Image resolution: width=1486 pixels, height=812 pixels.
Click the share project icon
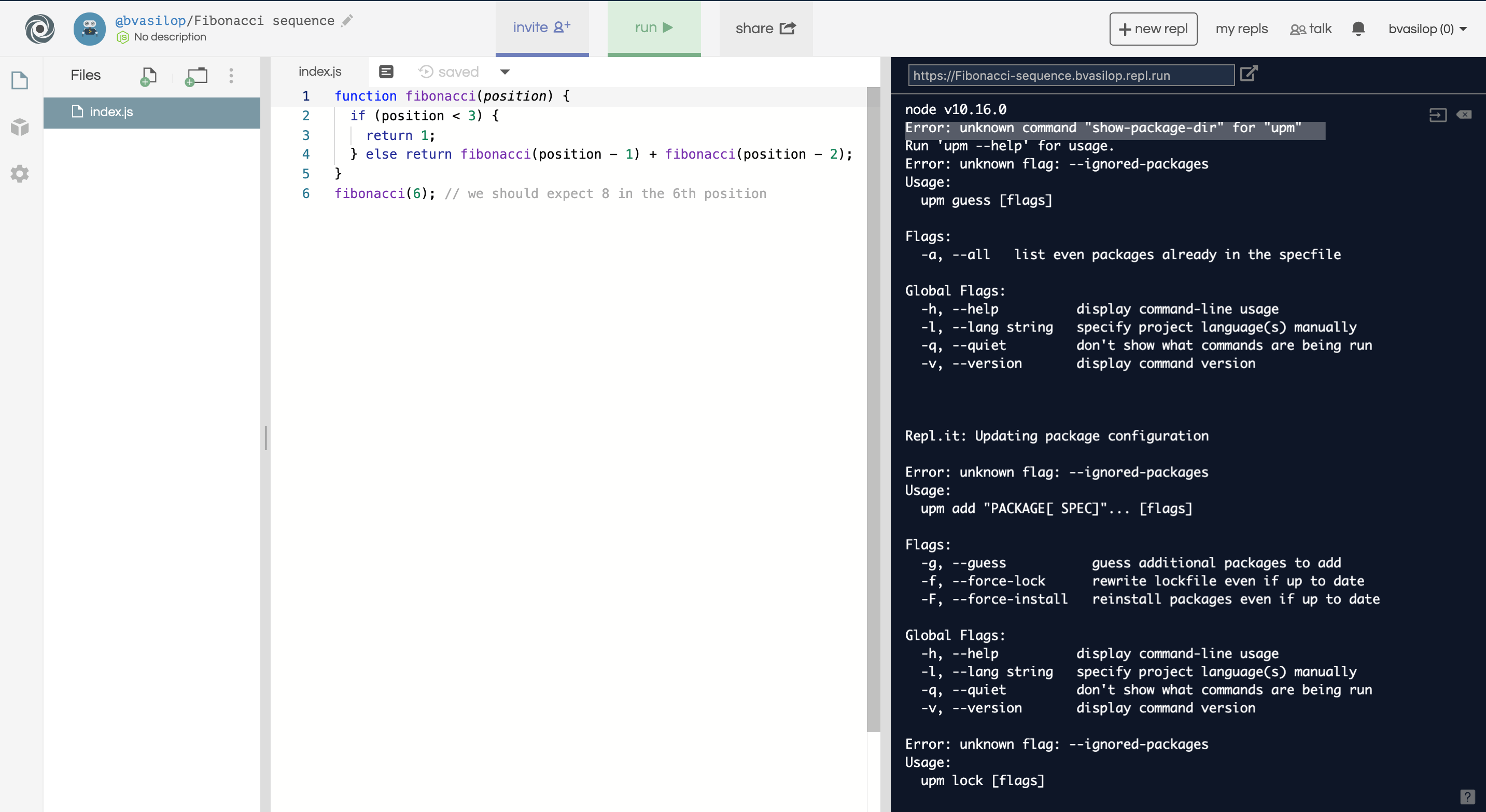point(787,27)
